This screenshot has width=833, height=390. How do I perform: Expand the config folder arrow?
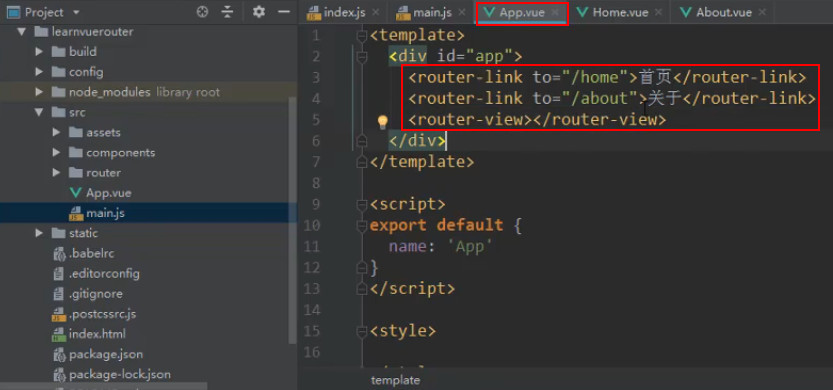pos(39,72)
